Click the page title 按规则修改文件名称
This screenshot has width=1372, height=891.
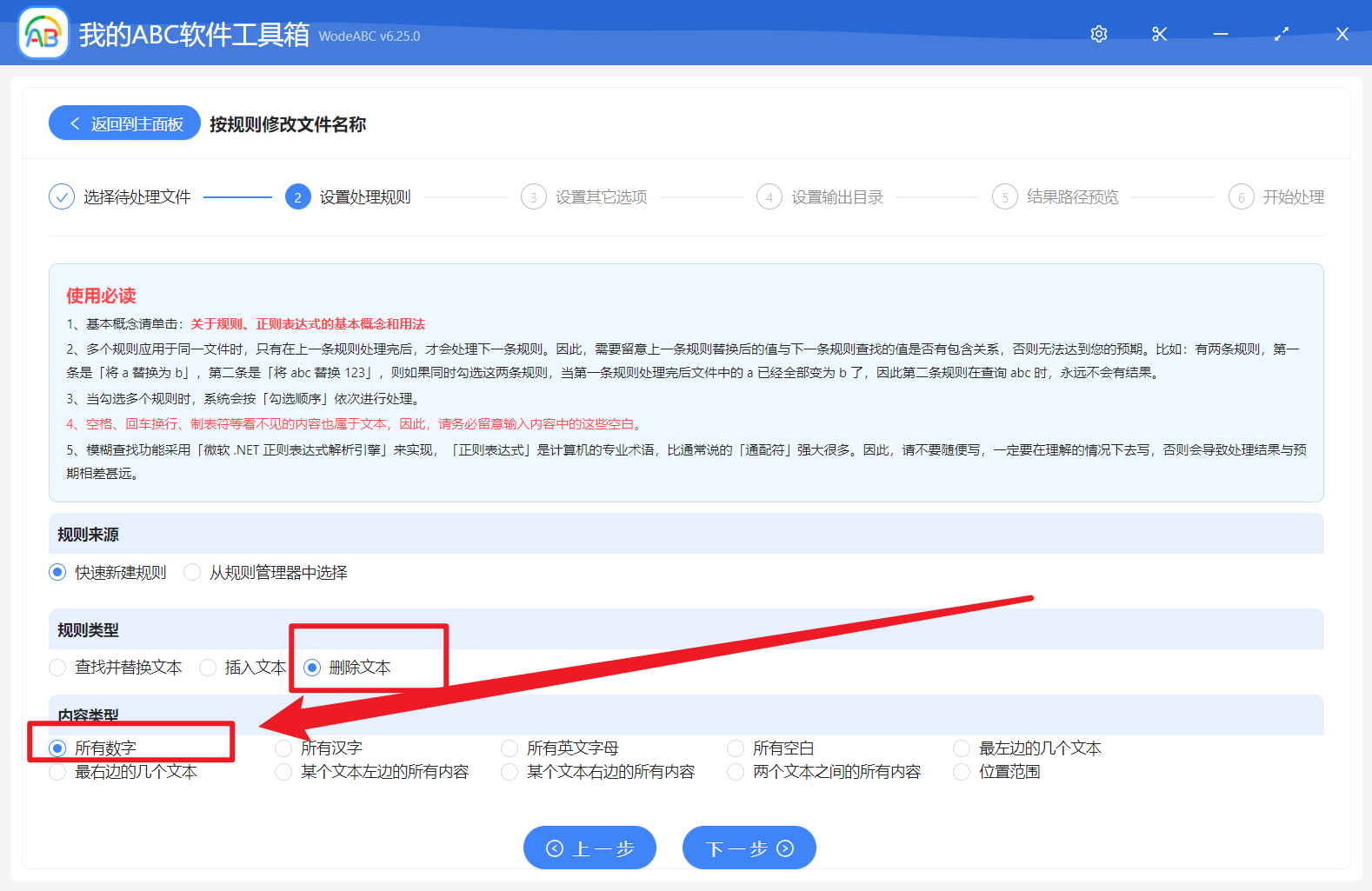pos(288,124)
